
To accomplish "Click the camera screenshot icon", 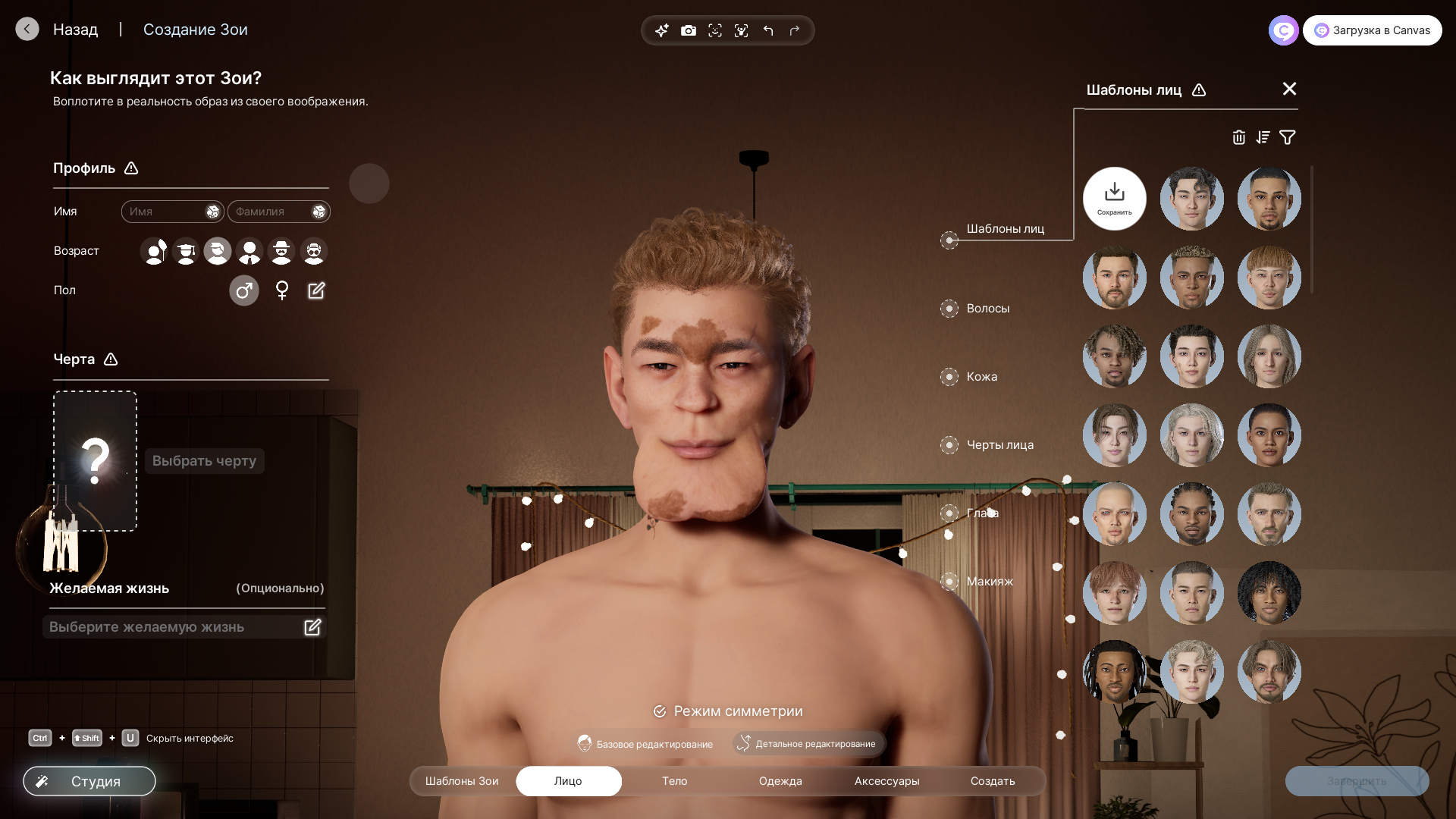I will coord(688,30).
